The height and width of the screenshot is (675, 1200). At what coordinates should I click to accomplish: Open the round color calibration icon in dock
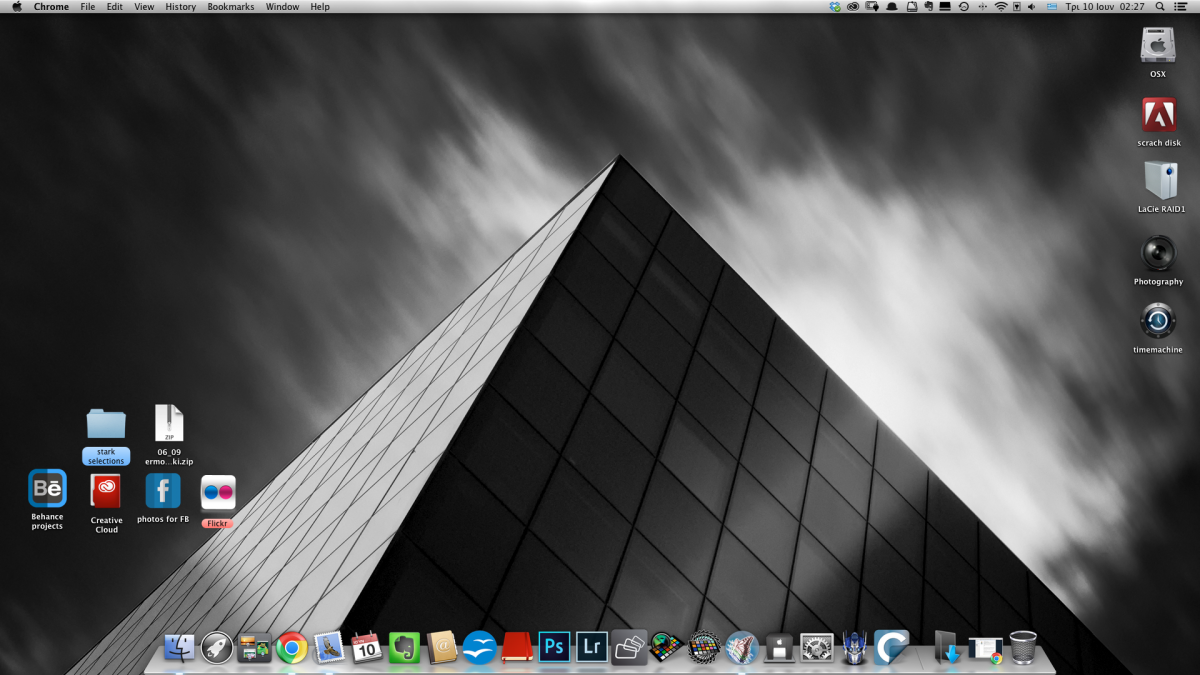tap(704, 648)
